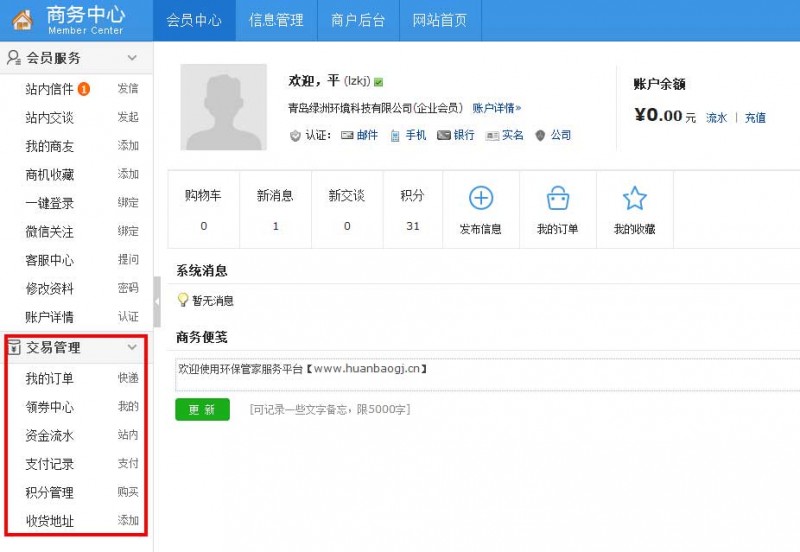Click the 手机 certification icon
Screen dimensions: 800x552
pos(395,135)
